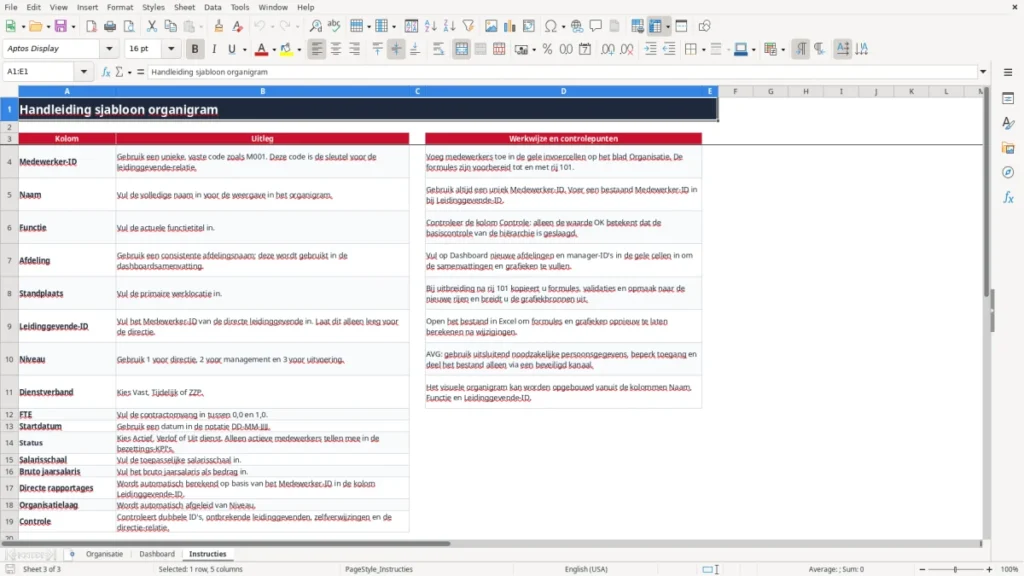Toggle Center Vertically alignment

point(396,49)
